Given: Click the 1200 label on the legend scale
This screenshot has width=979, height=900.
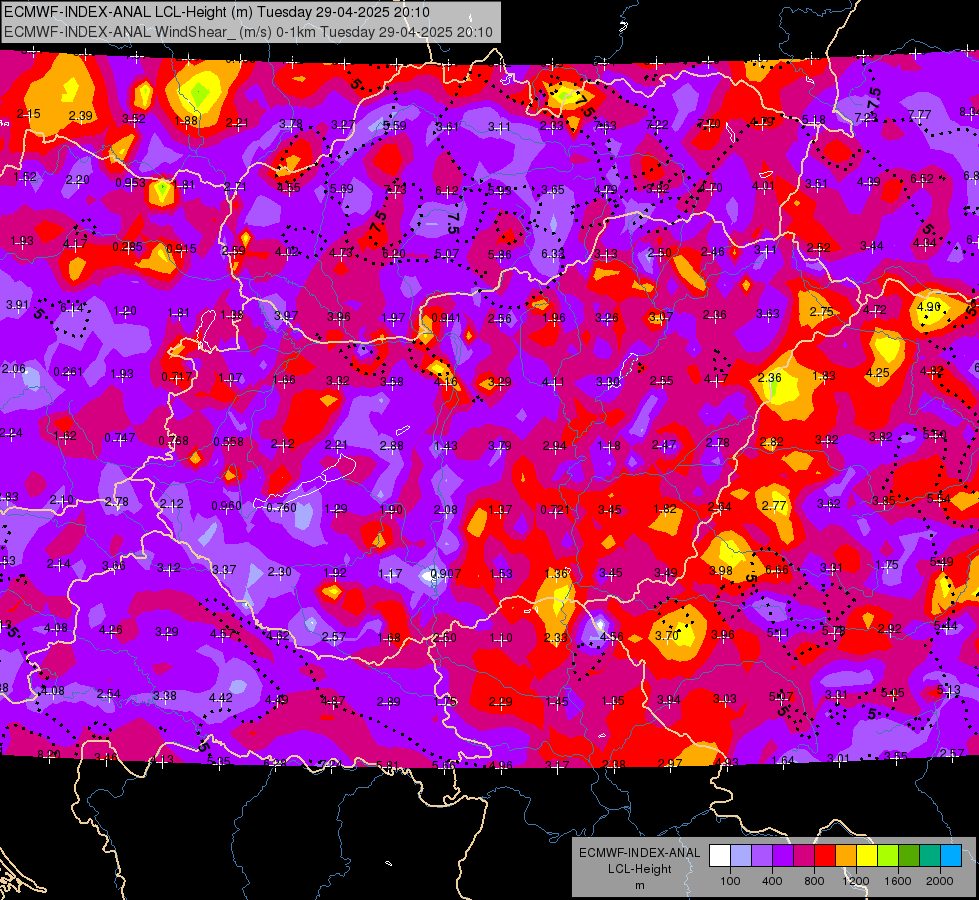Looking at the screenshot, I should click(856, 881).
